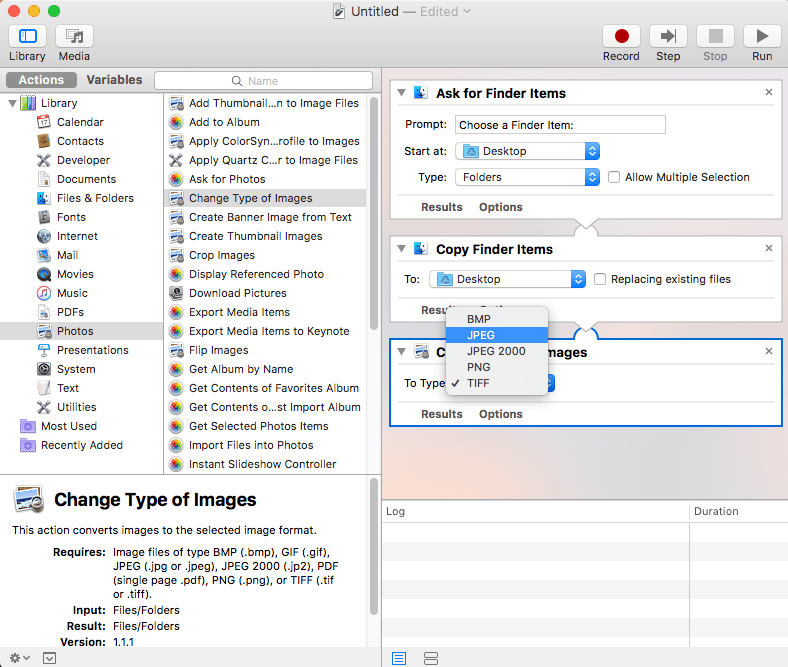This screenshot has width=788, height=667.
Task: Select Recently Added smart folder
Action: coord(81,445)
